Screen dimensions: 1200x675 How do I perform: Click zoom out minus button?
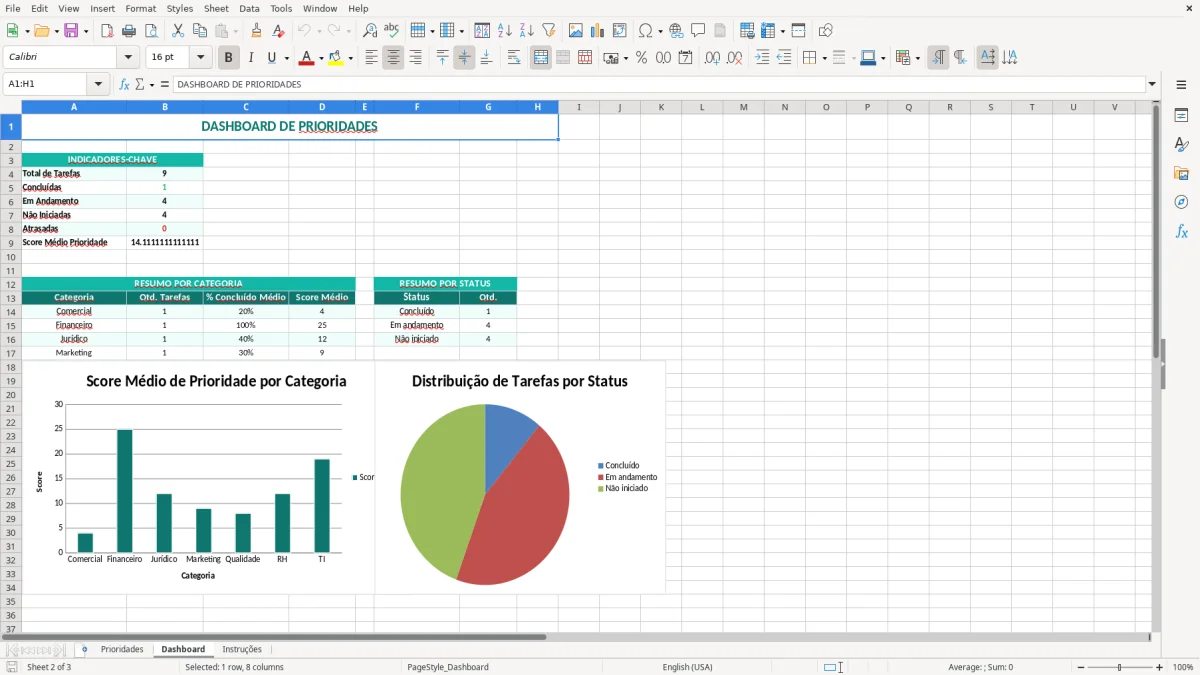pos(1081,667)
